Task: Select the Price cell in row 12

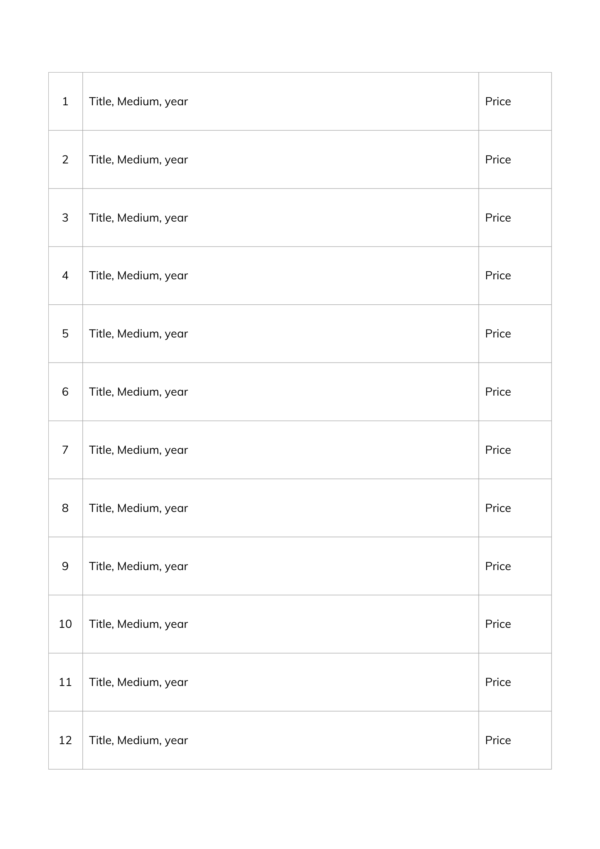Action: 515,740
